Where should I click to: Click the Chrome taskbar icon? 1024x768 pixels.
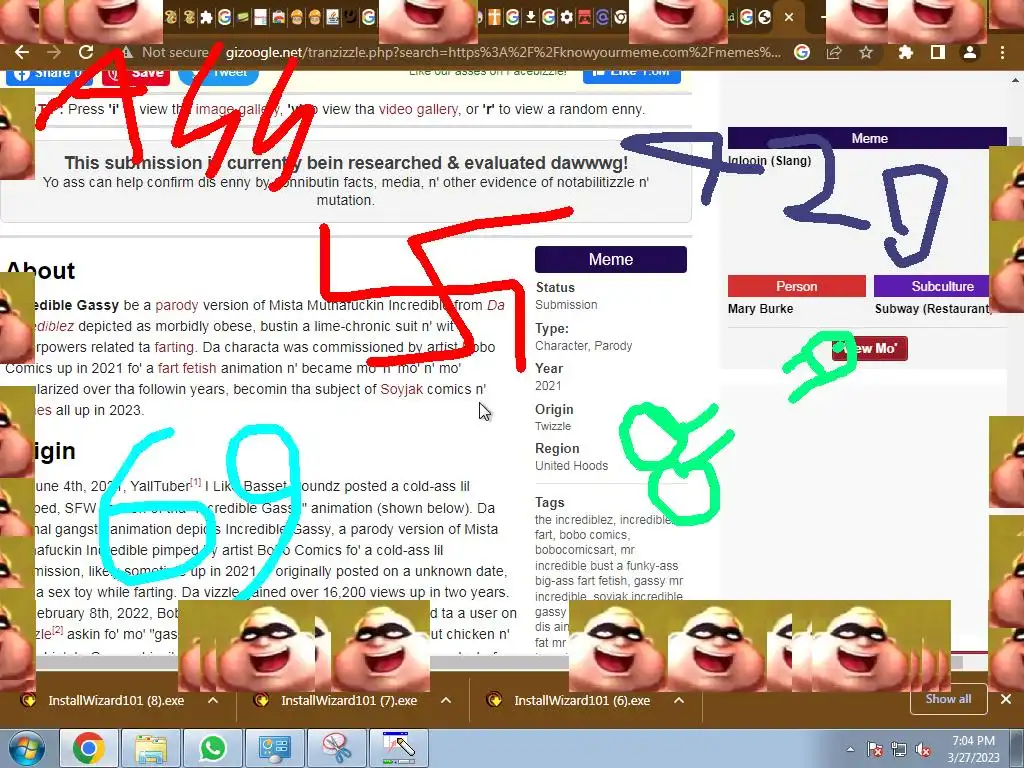(88, 748)
